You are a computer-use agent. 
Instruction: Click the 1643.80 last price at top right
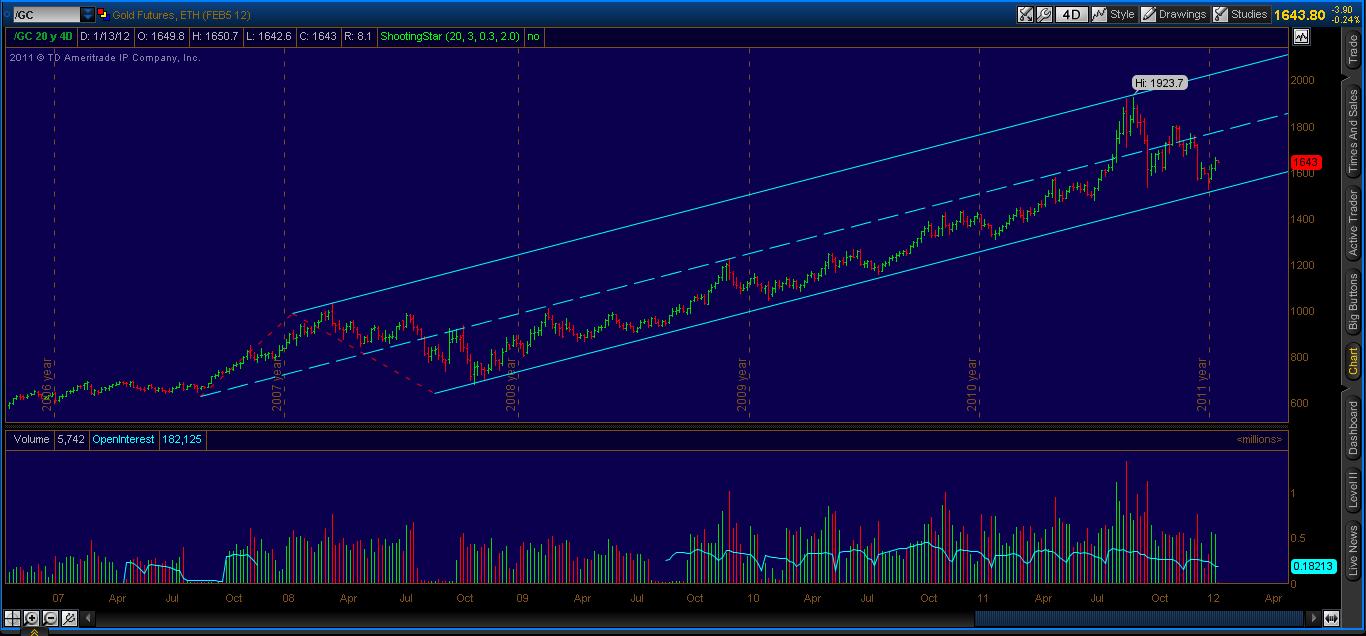tap(1301, 15)
